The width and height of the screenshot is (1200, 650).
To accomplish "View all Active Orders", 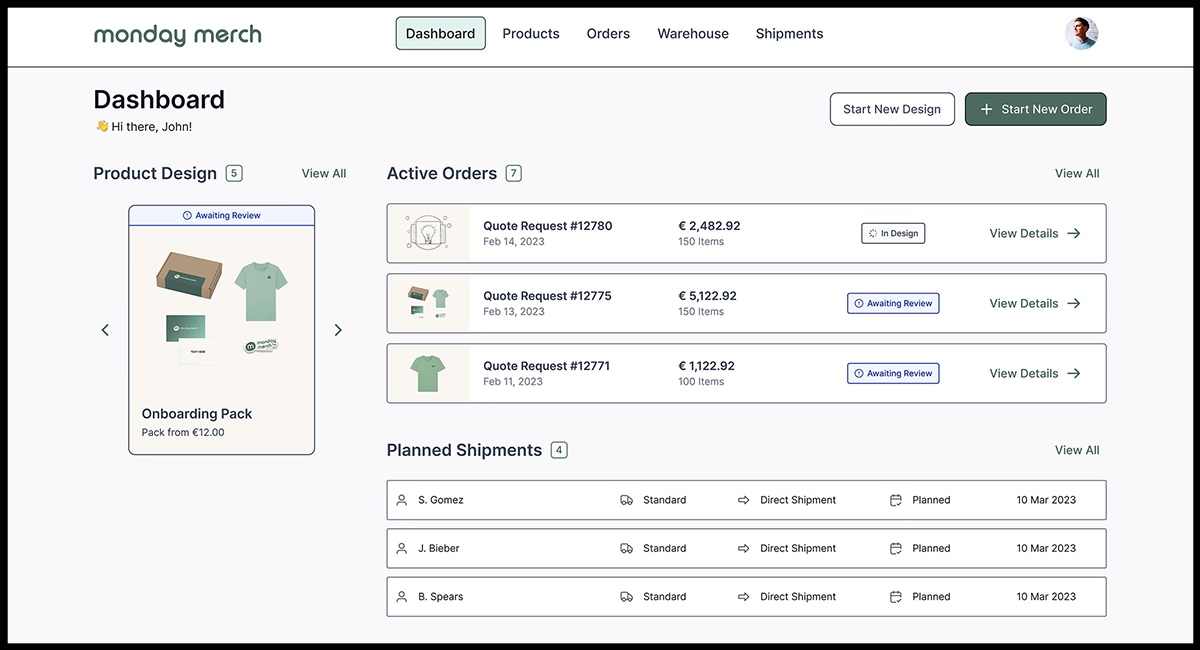I will pos(1077,173).
